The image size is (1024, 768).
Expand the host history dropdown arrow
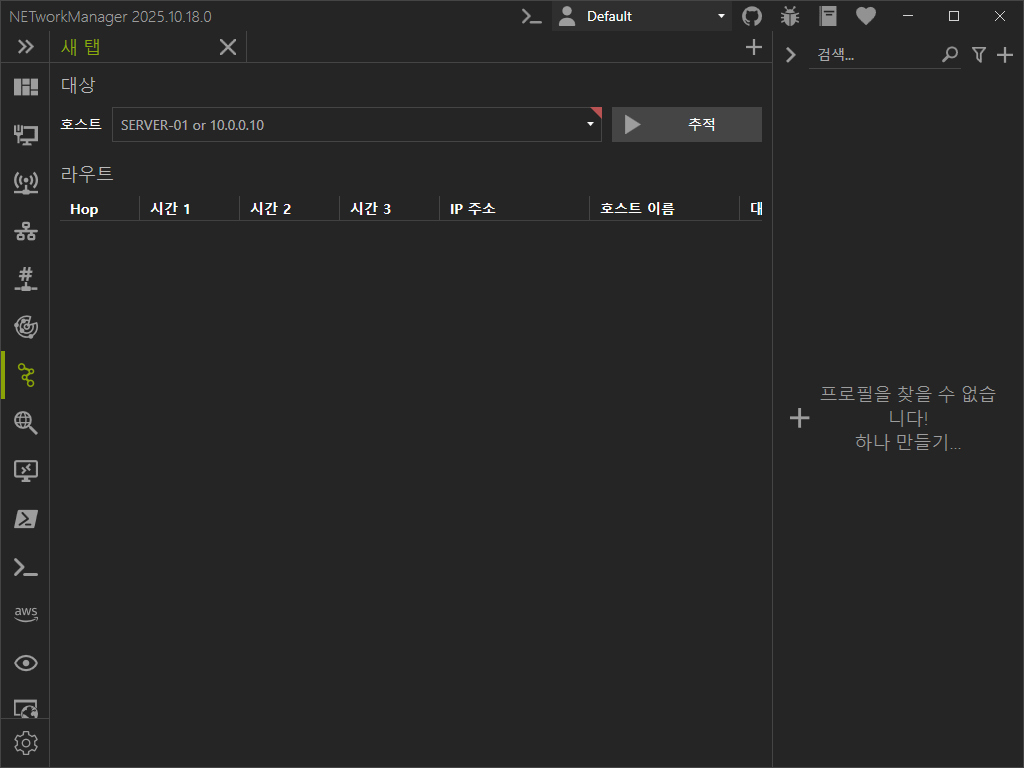[590, 124]
